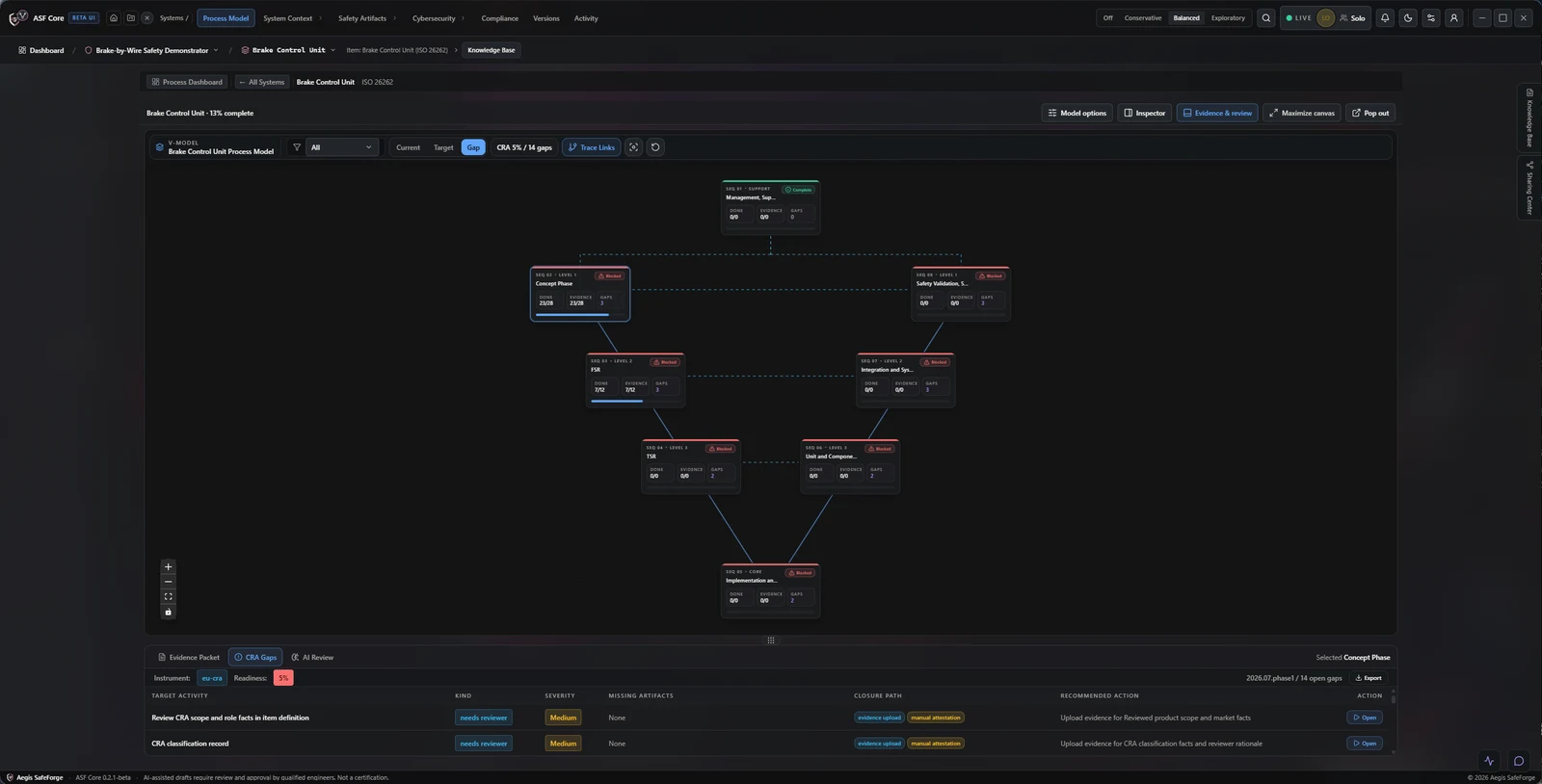This screenshot has height=784, width=1542.
Task: Lock the canvas with padlock icon
Action: tap(168, 612)
